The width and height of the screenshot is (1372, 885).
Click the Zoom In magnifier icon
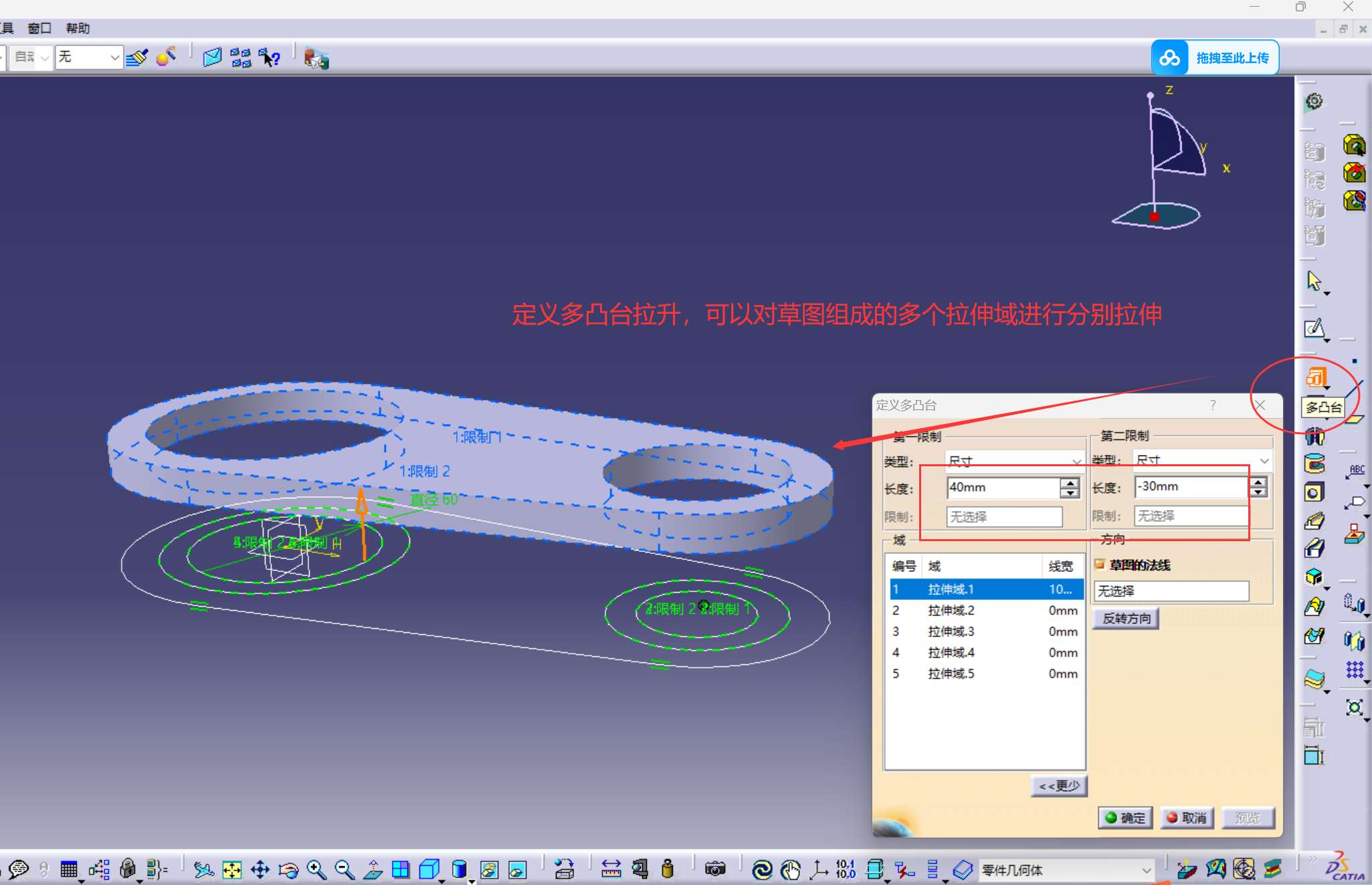pyautogui.click(x=316, y=870)
